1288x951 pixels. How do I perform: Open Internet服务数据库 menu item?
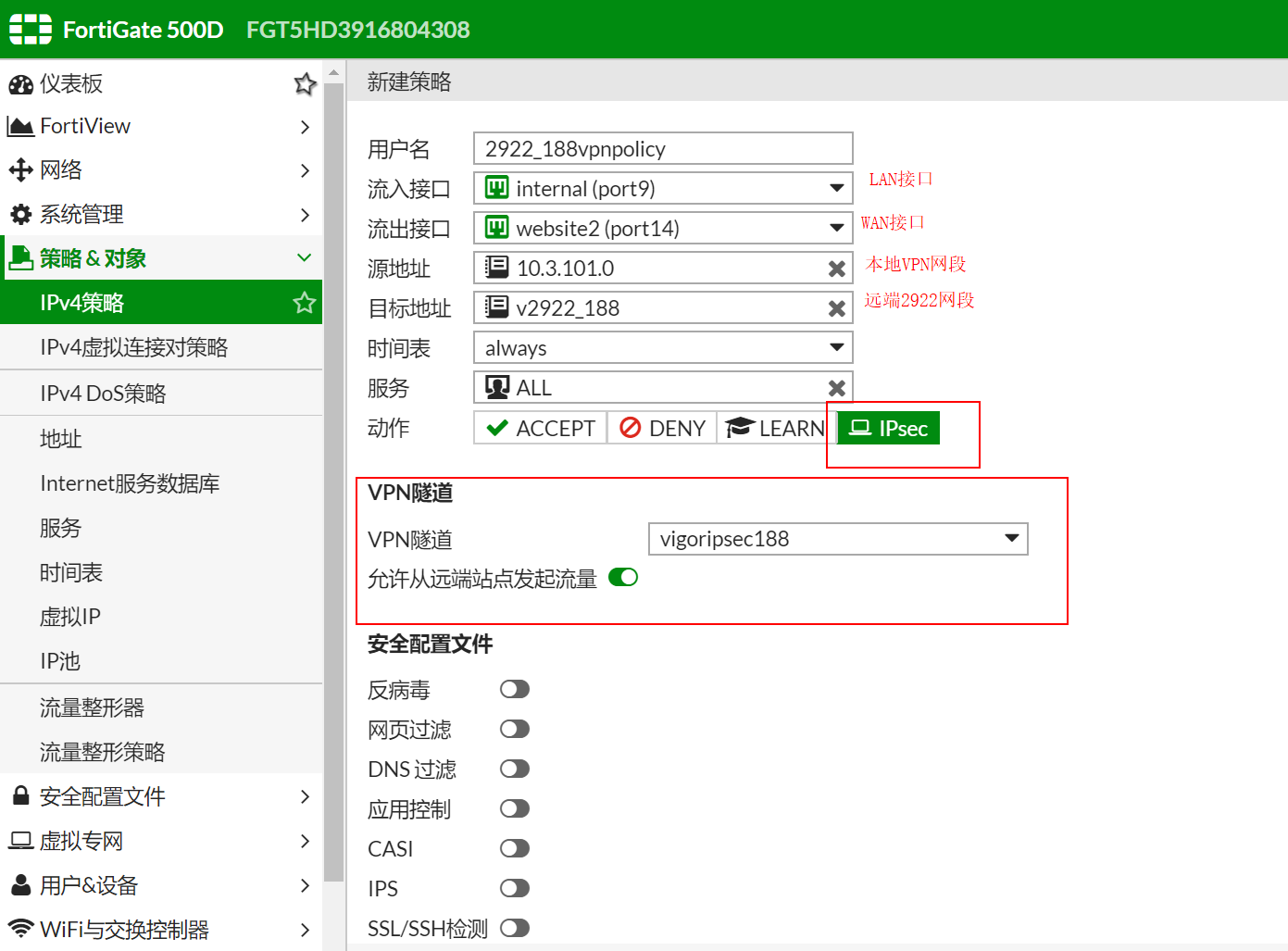click(161, 483)
